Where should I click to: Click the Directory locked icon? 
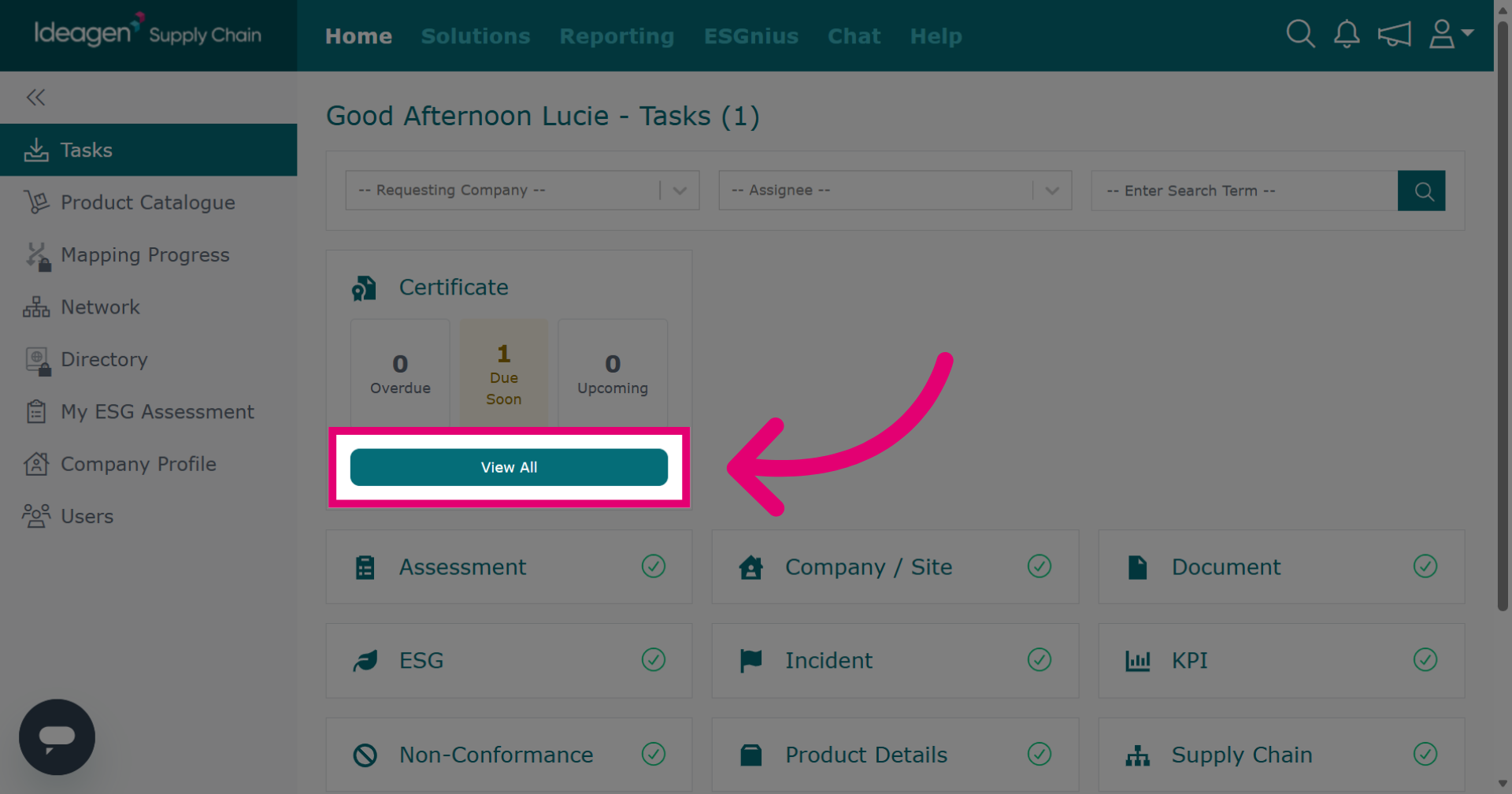[x=38, y=361]
